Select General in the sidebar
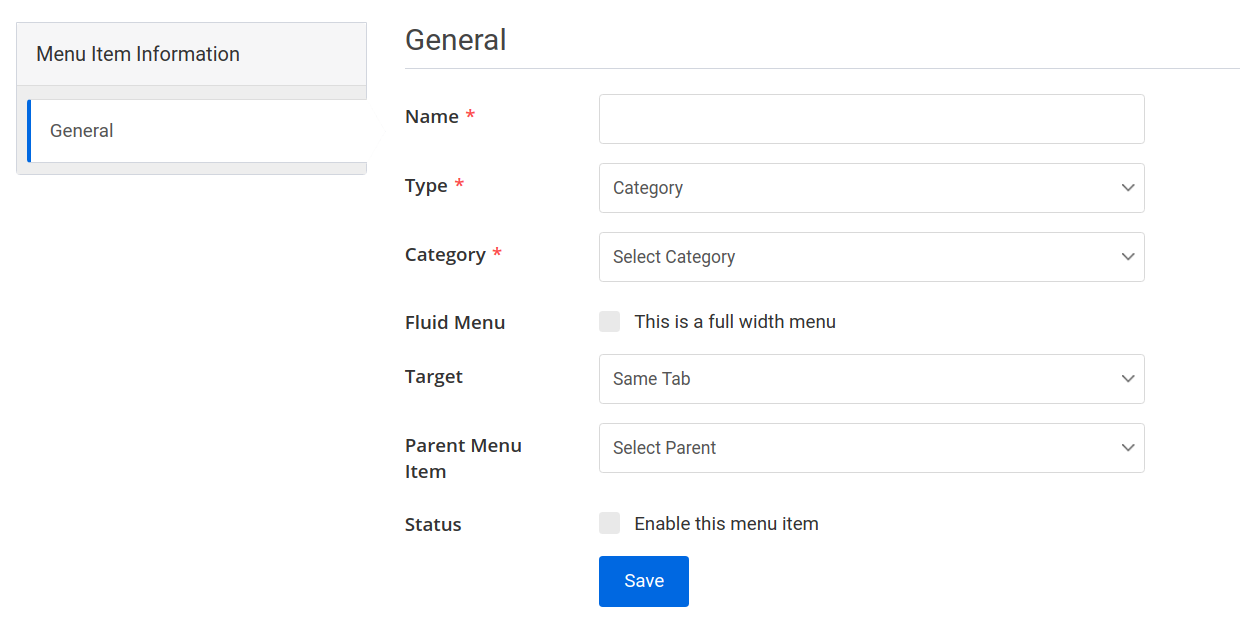The image size is (1240, 630). pos(81,130)
